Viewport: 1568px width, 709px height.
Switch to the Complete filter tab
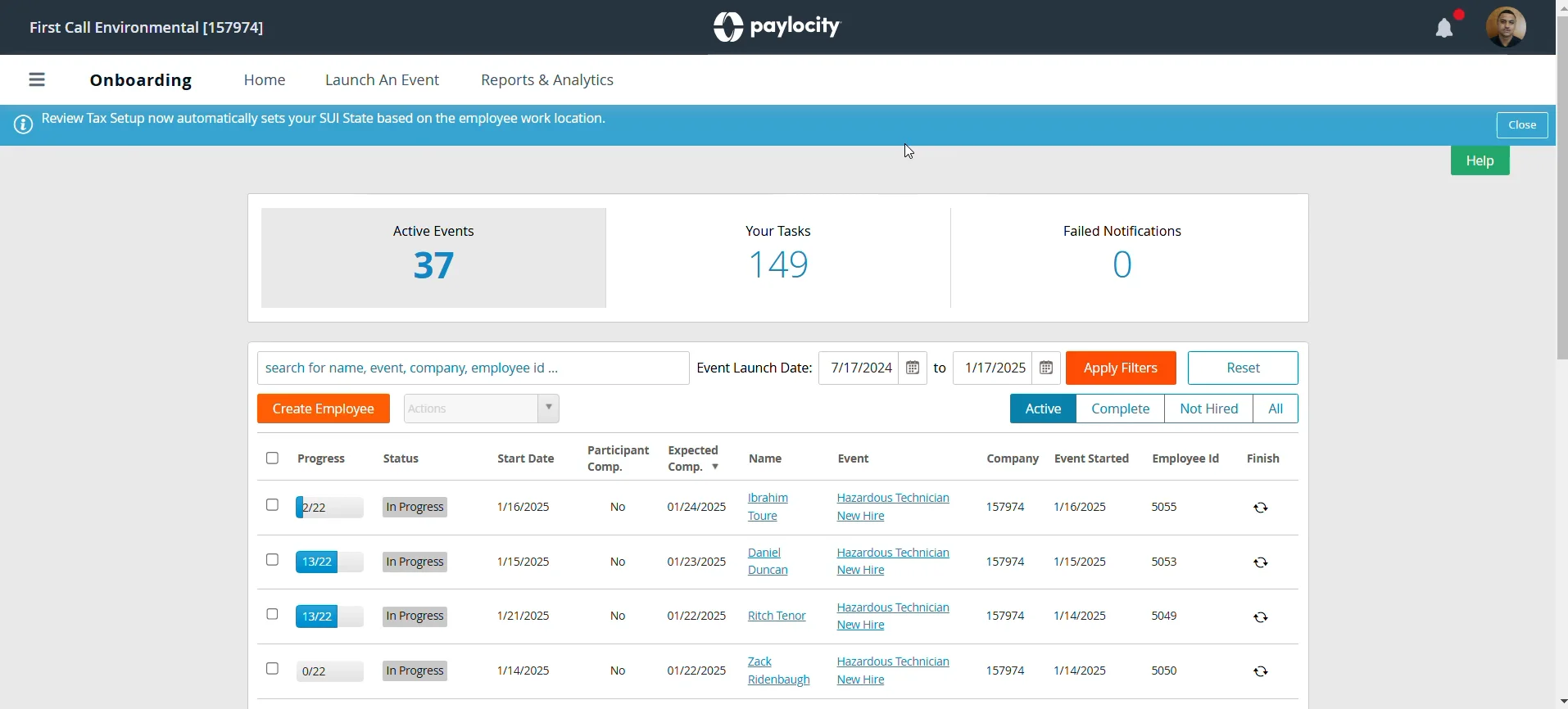point(1121,409)
